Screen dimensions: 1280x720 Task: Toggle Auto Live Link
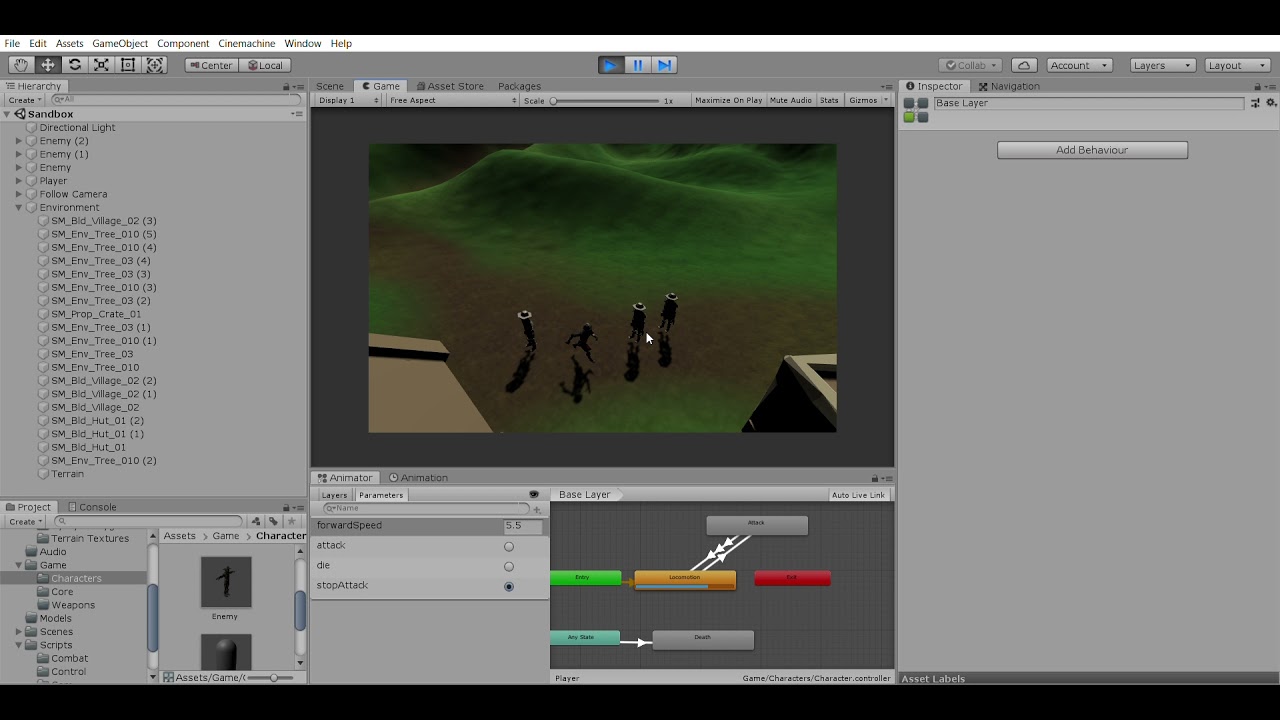click(x=858, y=495)
